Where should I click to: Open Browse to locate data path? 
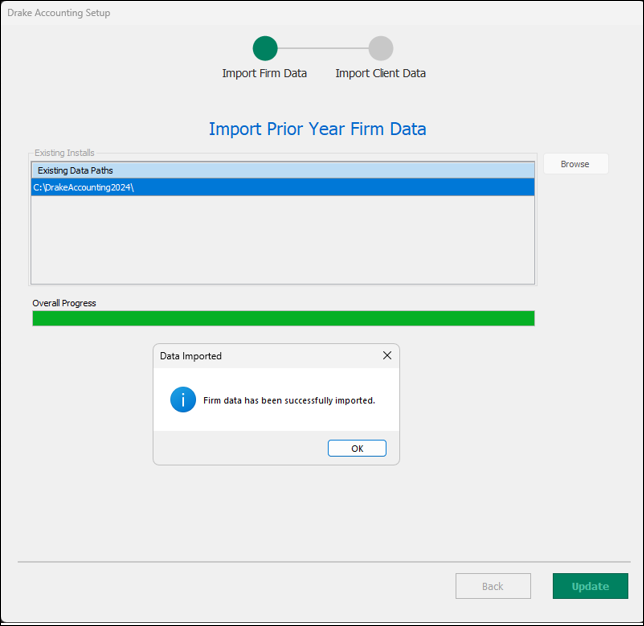pos(575,164)
